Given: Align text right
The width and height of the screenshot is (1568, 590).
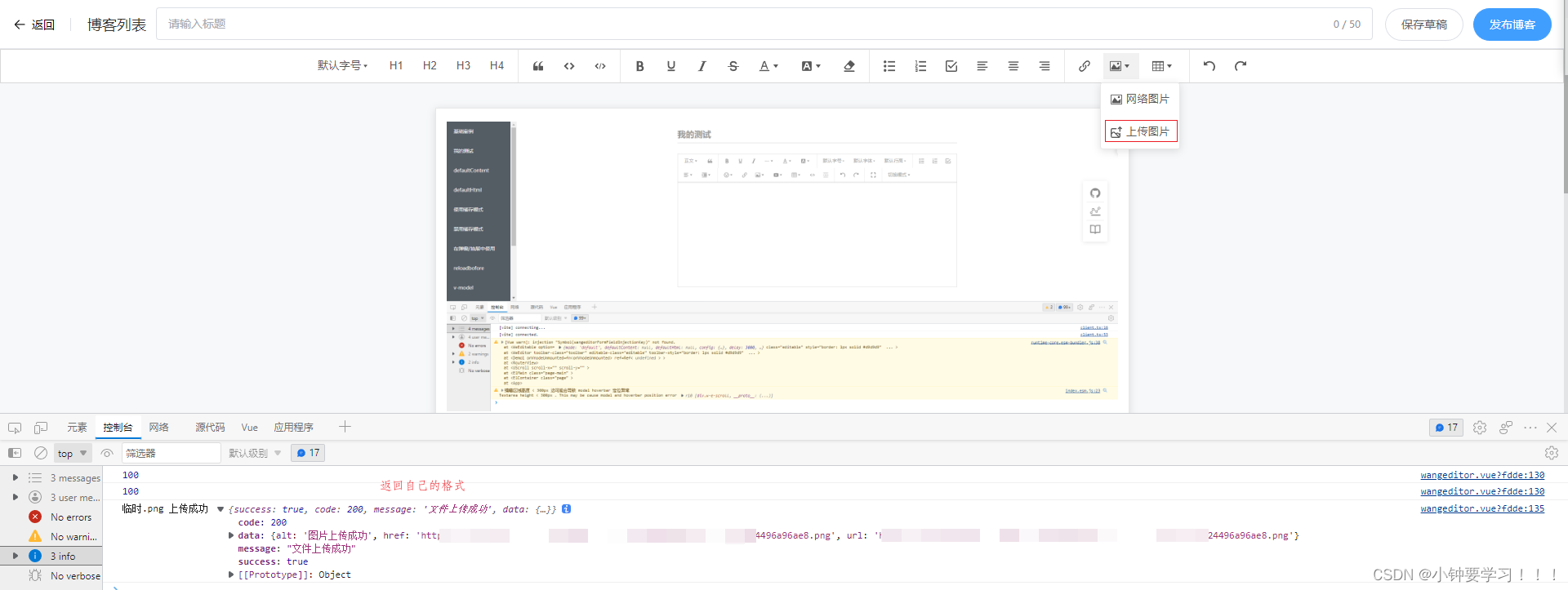Looking at the screenshot, I should 1045,66.
